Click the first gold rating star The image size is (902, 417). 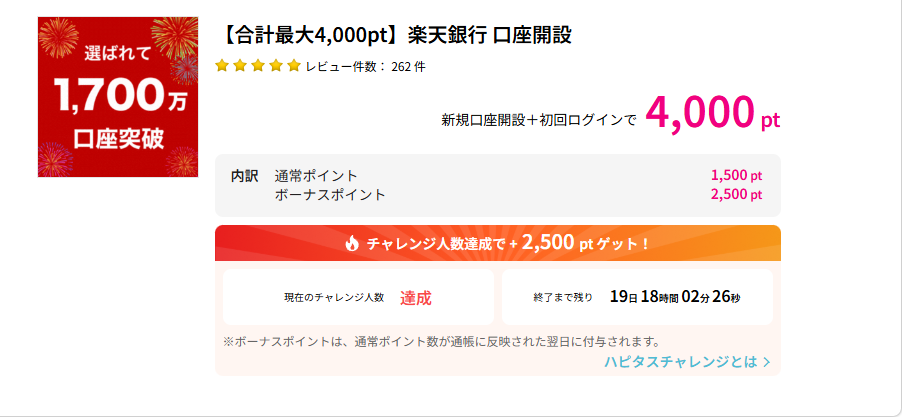222,66
